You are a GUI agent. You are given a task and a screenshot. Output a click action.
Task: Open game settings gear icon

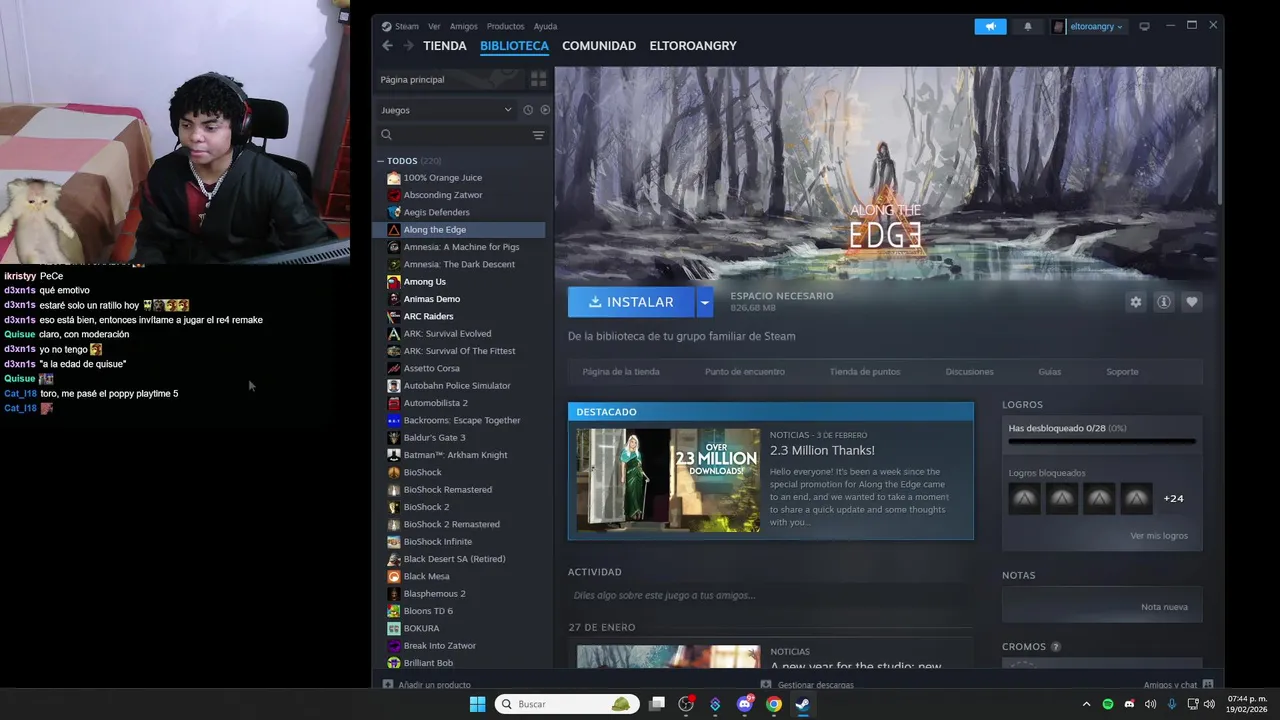[x=1135, y=302]
